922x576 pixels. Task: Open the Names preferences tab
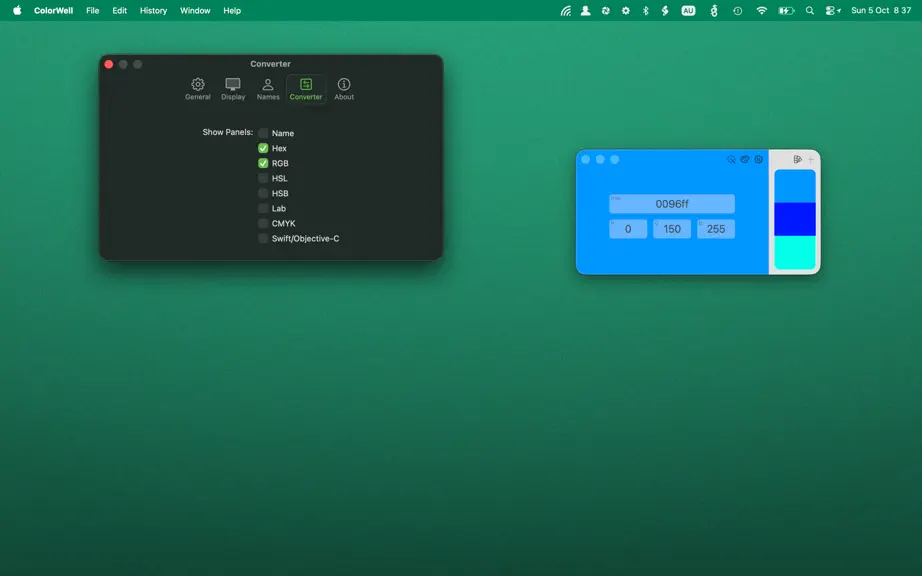click(x=268, y=89)
